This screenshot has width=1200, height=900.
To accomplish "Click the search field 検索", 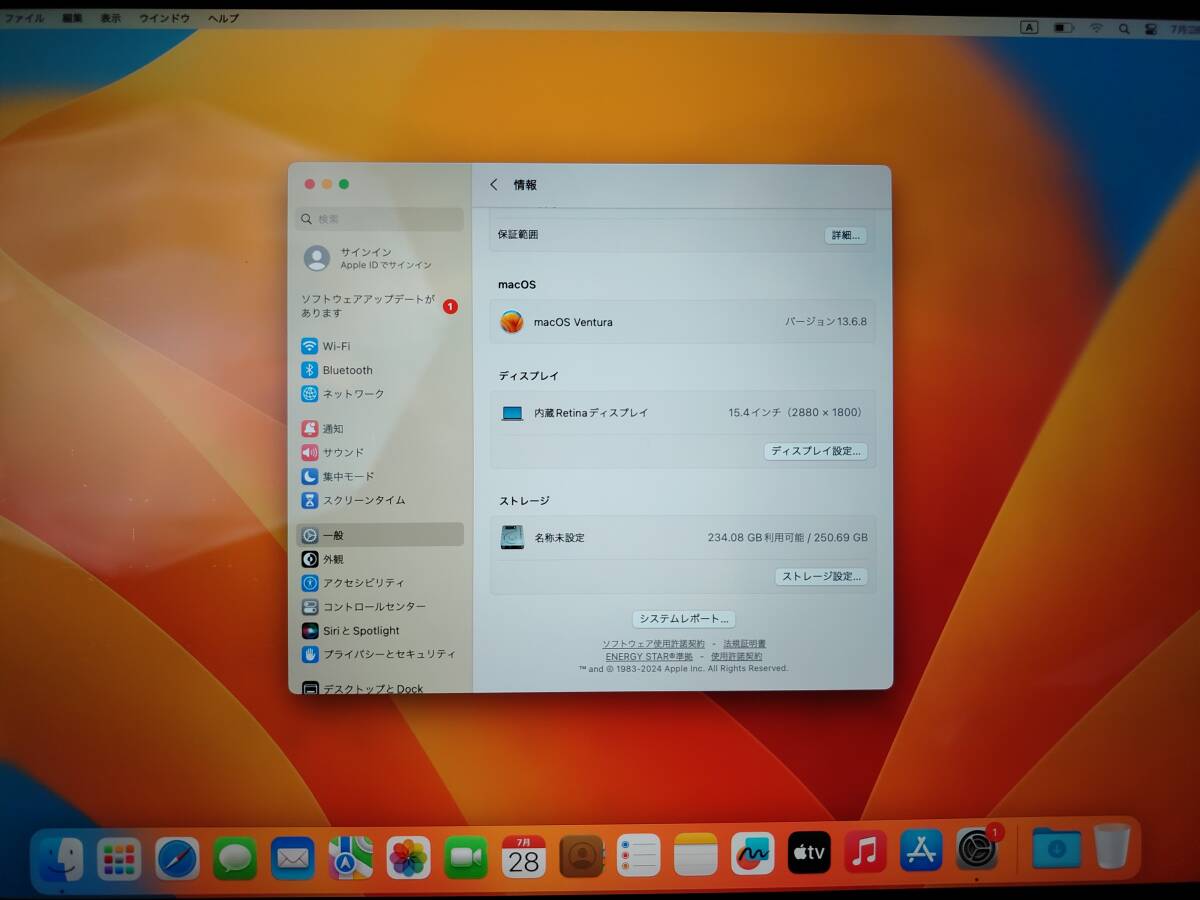I will (380, 219).
